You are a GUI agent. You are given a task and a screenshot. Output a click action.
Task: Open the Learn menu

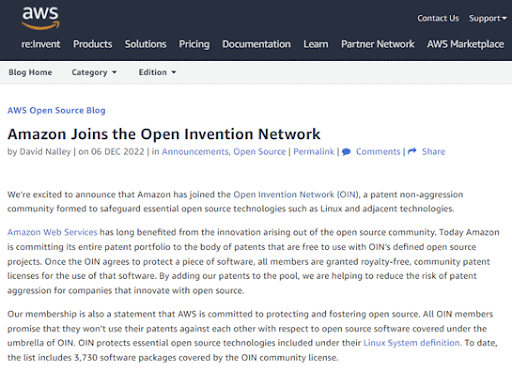click(316, 44)
